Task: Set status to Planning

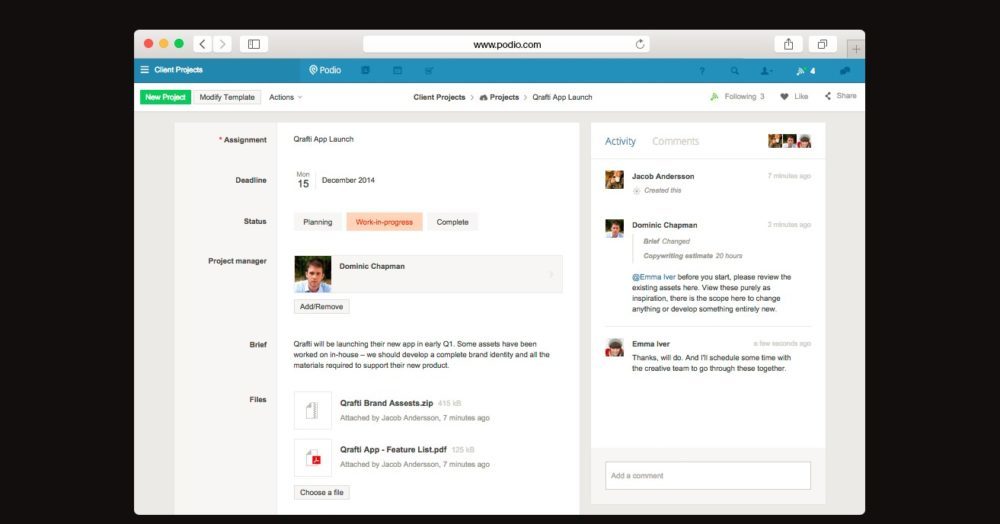Action: click(x=317, y=222)
